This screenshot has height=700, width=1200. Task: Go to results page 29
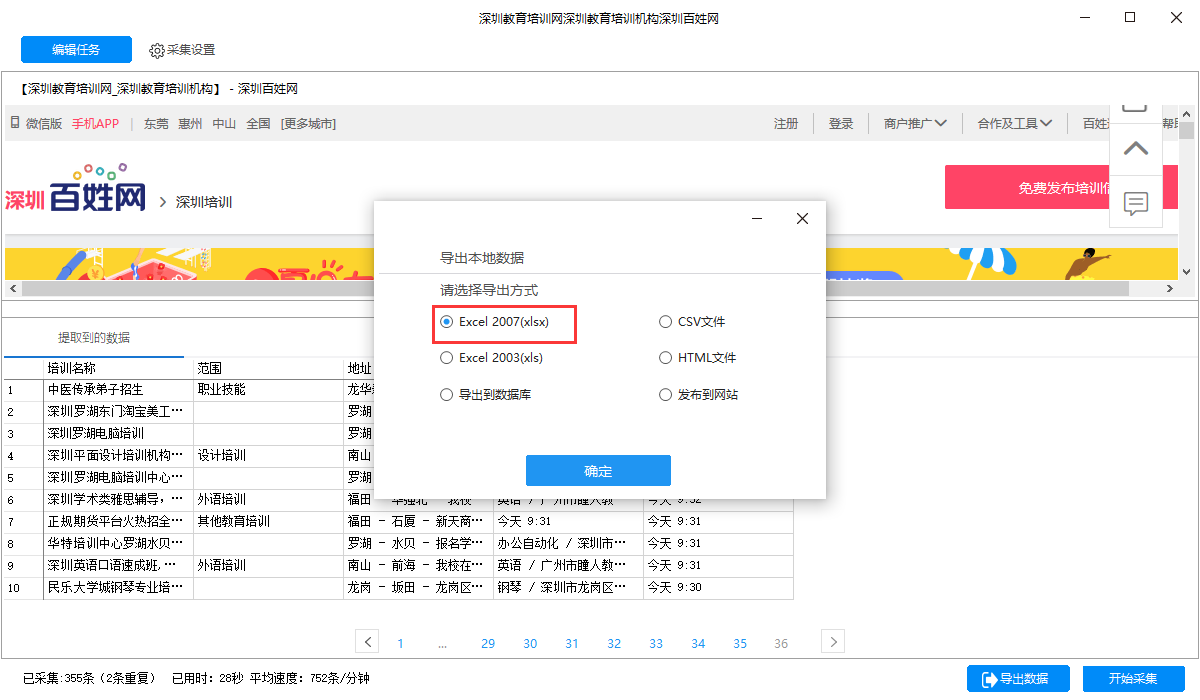488,643
